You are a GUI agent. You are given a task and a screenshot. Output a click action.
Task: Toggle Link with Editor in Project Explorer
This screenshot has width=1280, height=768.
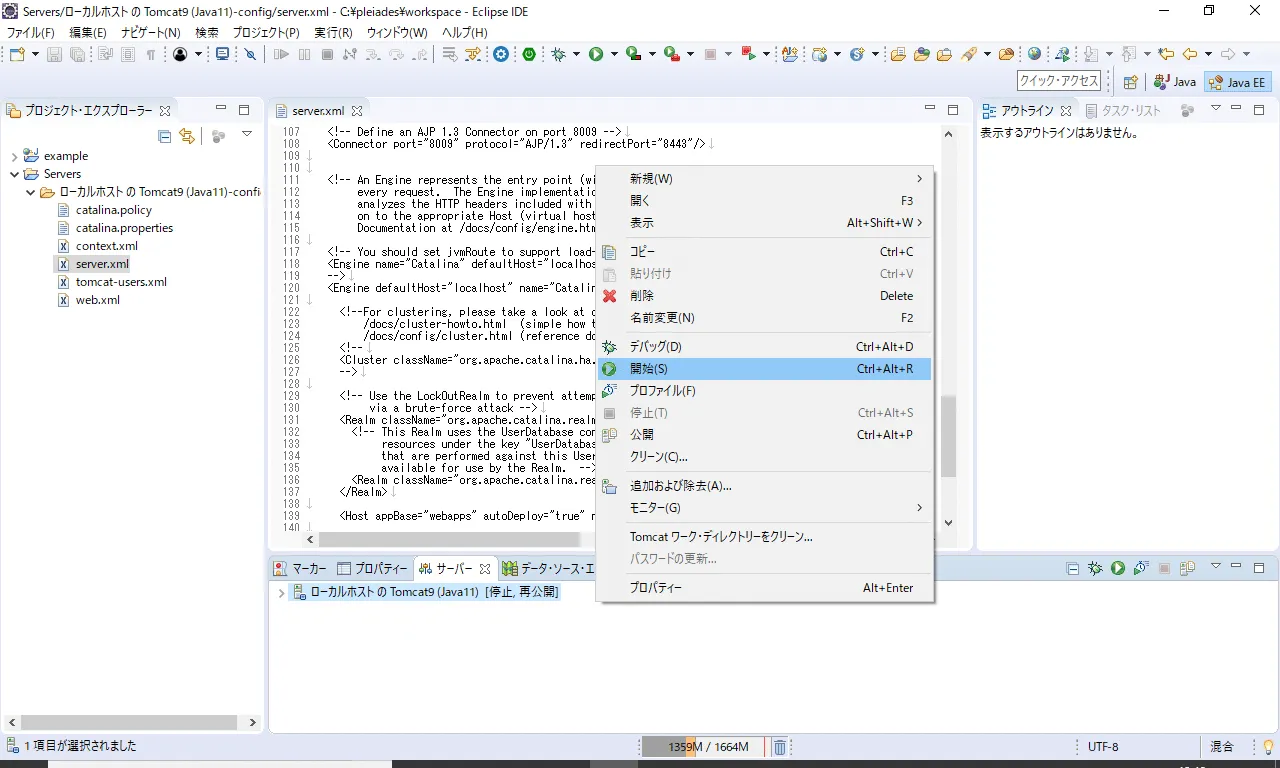click(x=187, y=136)
